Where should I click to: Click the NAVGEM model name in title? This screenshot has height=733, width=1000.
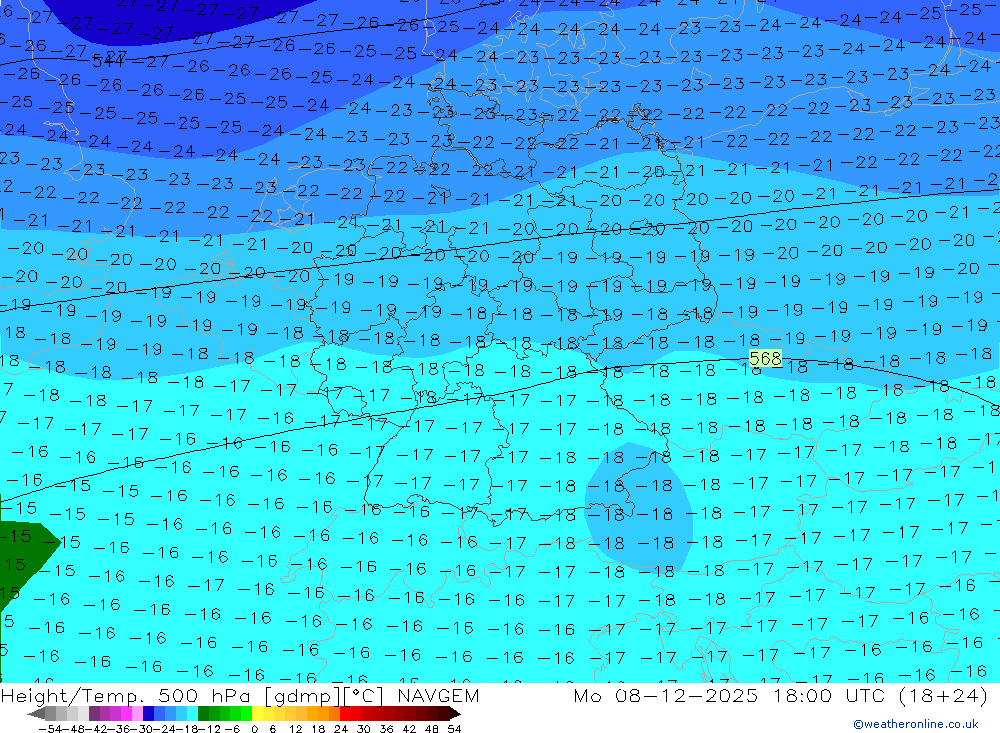[438, 695]
